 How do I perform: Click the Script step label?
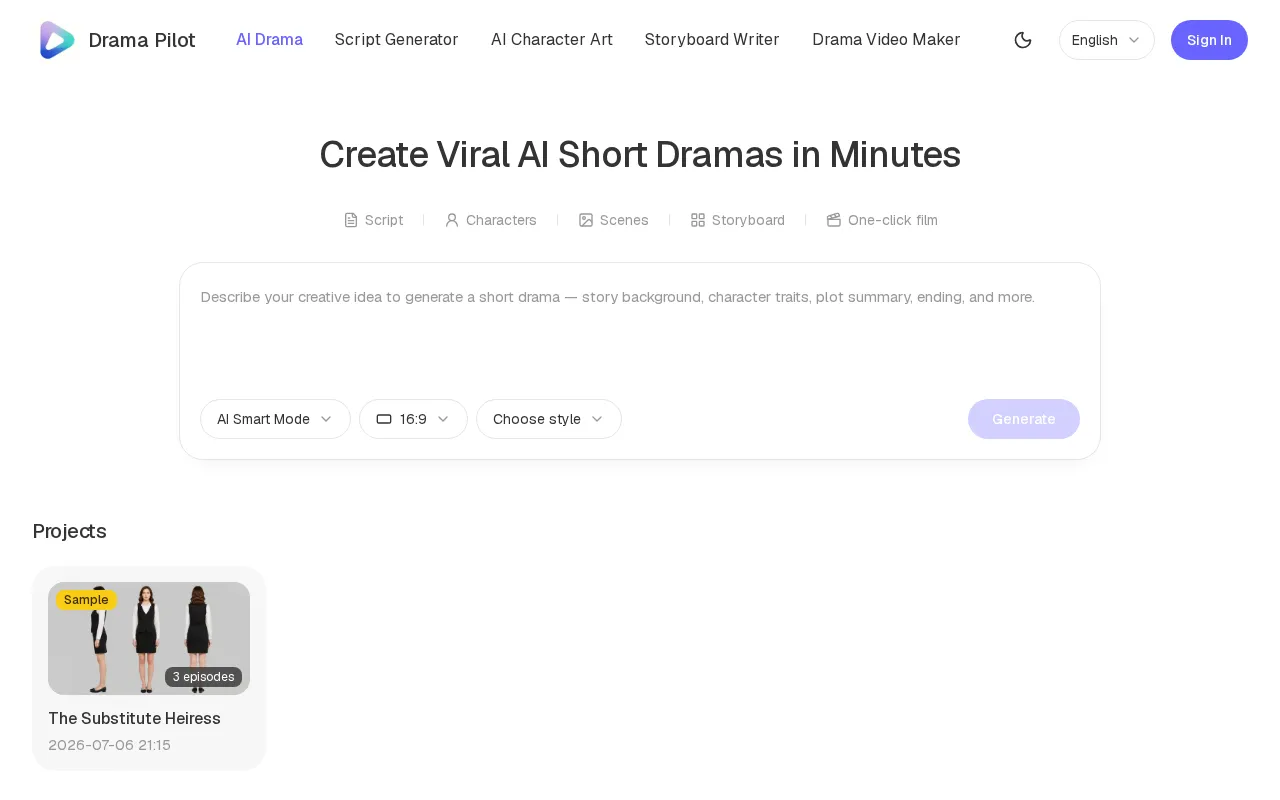[384, 220]
